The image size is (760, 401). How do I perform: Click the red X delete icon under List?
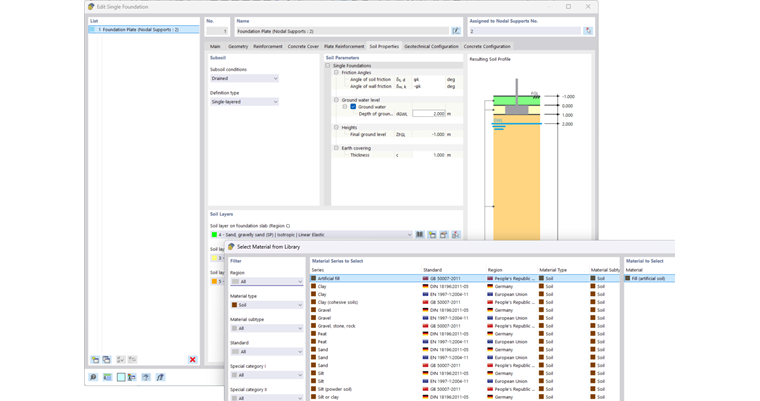(192, 360)
